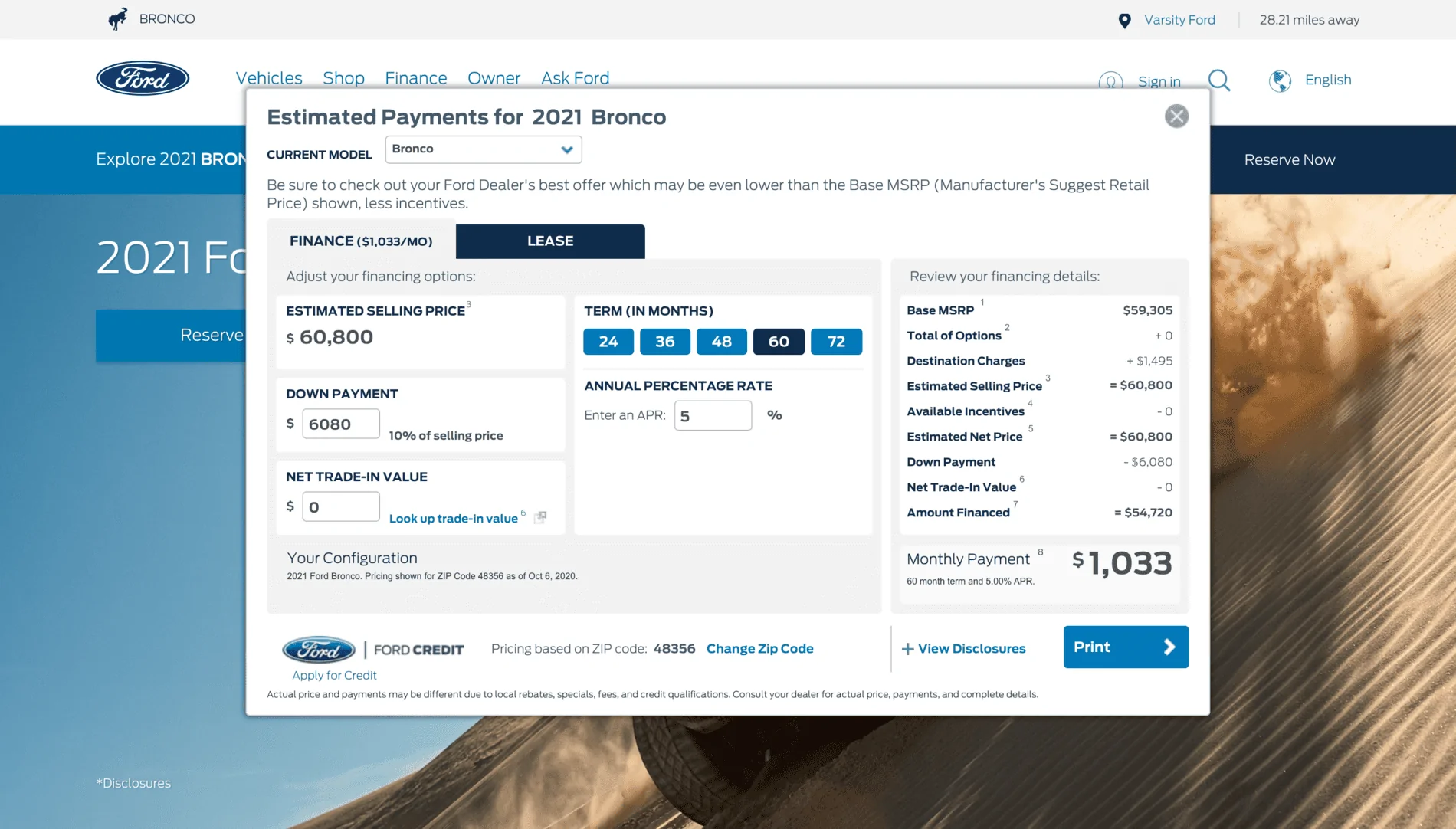Click the Ford oval logo
This screenshot has height=829, width=1456.
click(x=143, y=78)
